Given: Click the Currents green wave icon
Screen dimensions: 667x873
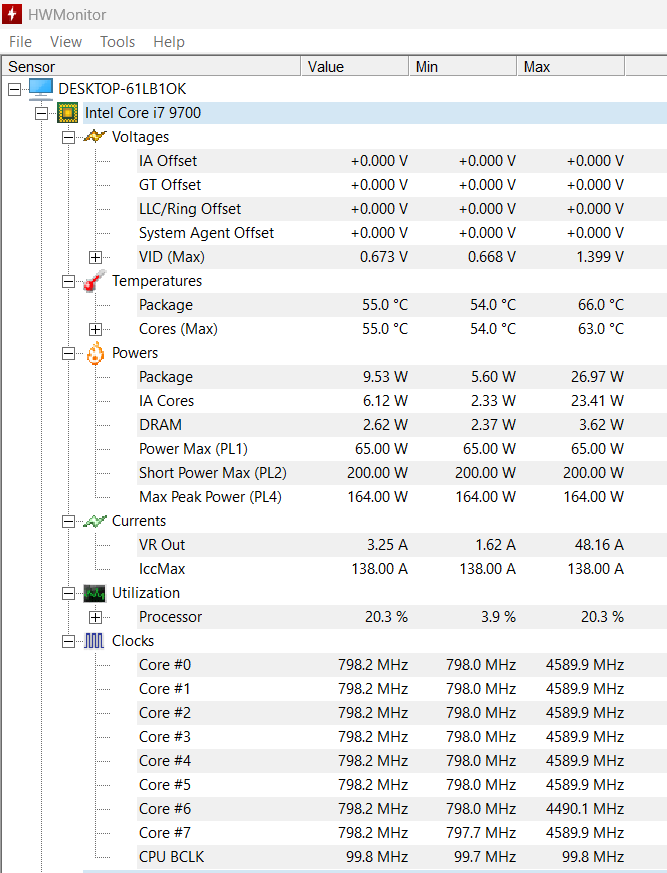Looking at the screenshot, I should [x=95, y=521].
